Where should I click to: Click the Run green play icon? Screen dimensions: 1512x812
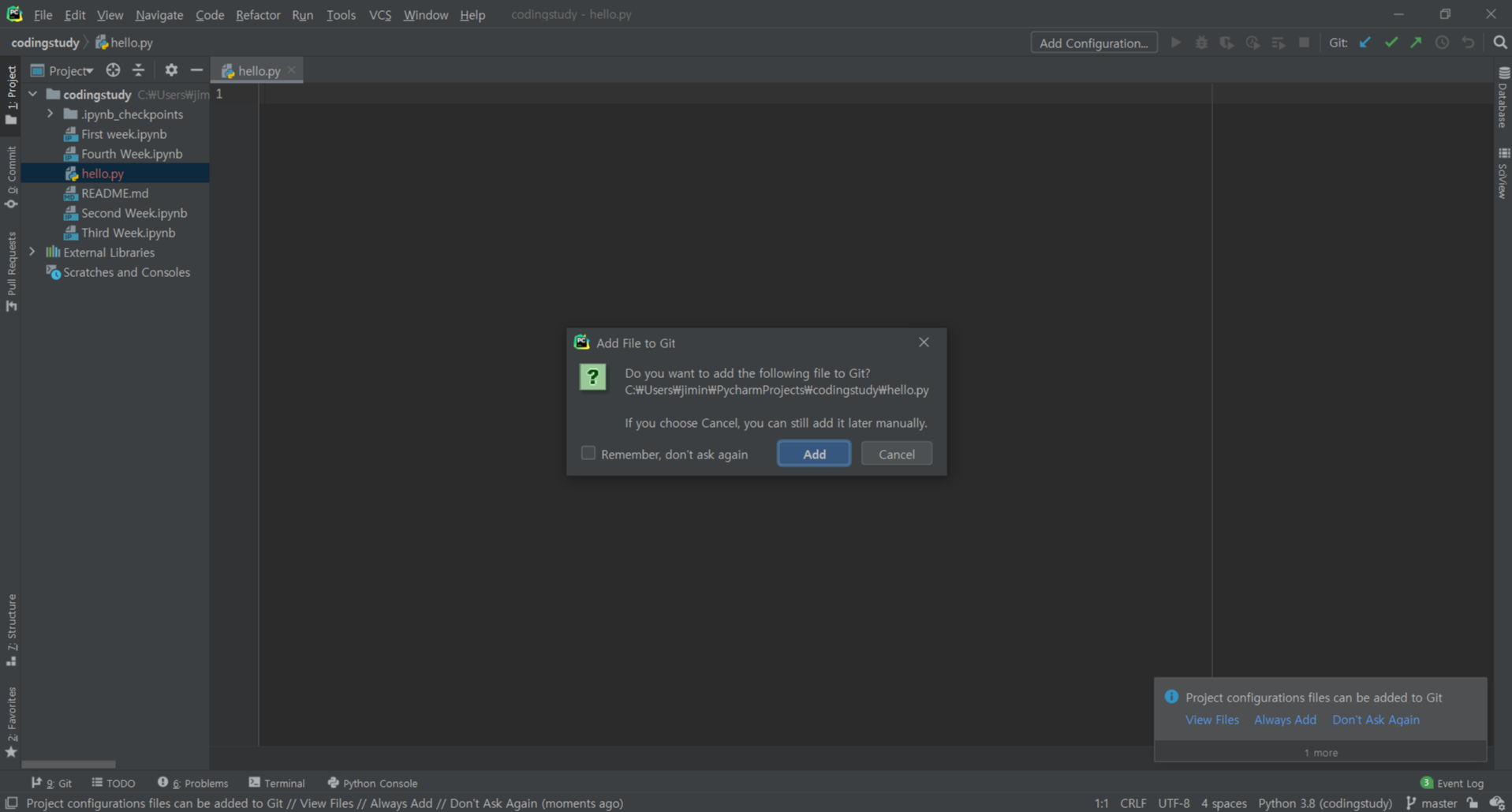1175,43
